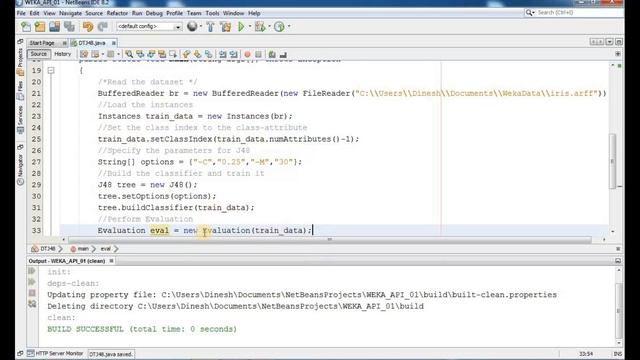Screen dimensions: 640x360
Task: Click the Start Macro Recording red icon
Action: pos(247,54)
